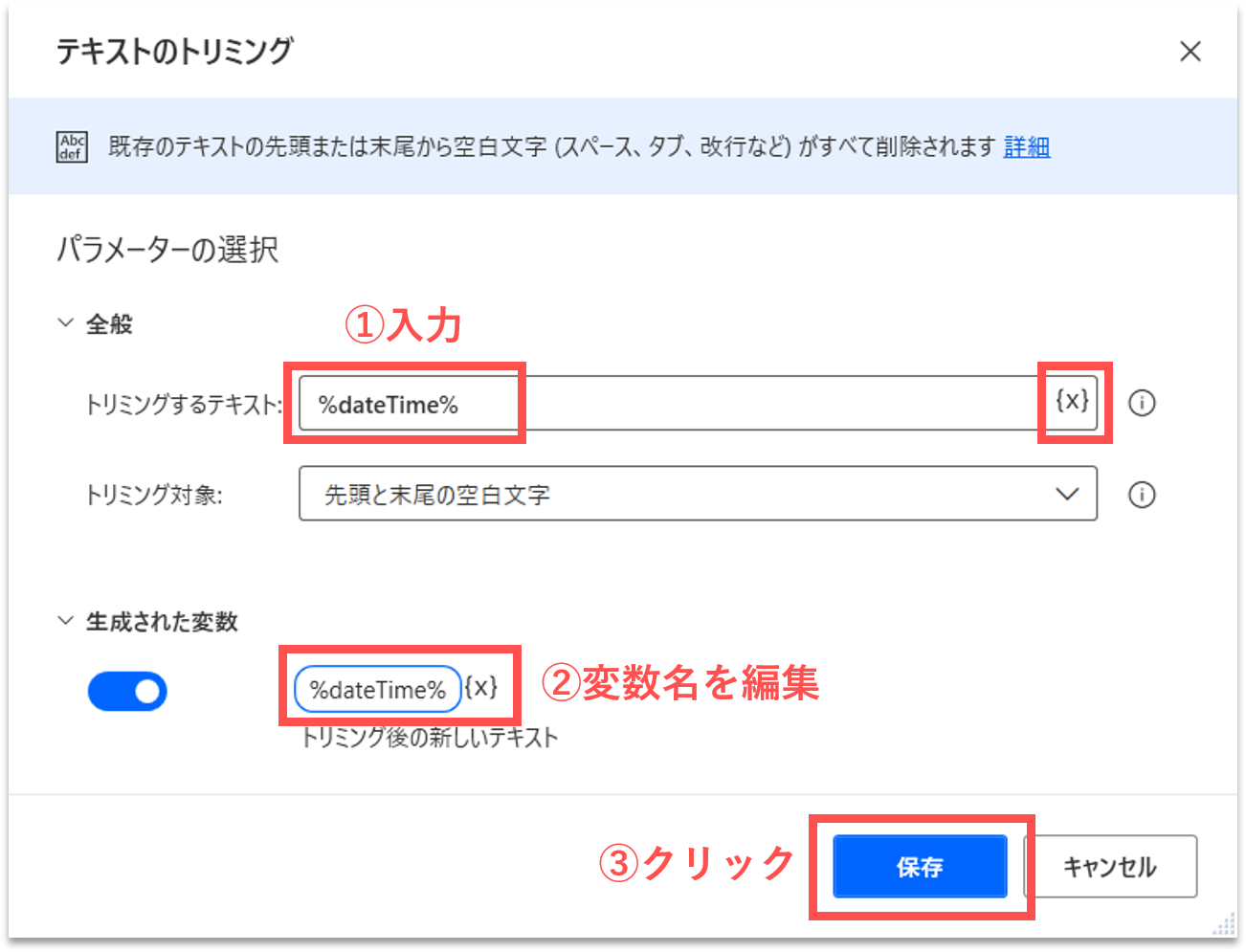Click the テキストのトリミング dialog title
This screenshot has width=1246, height=952.
[x=175, y=52]
